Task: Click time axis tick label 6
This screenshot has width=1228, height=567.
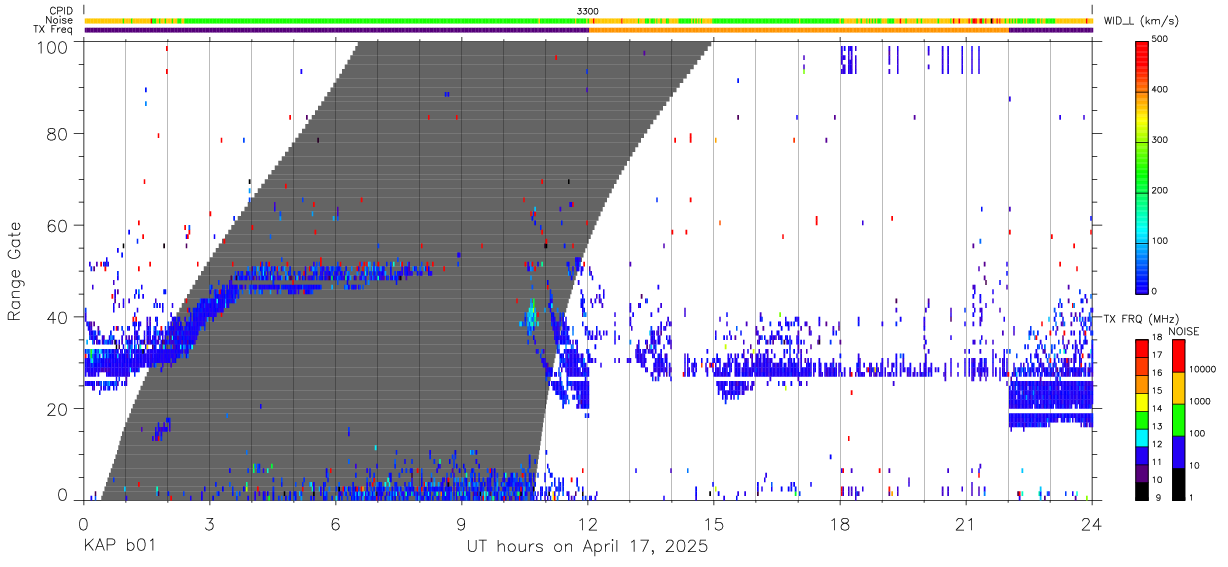Action: click(336, 524)
